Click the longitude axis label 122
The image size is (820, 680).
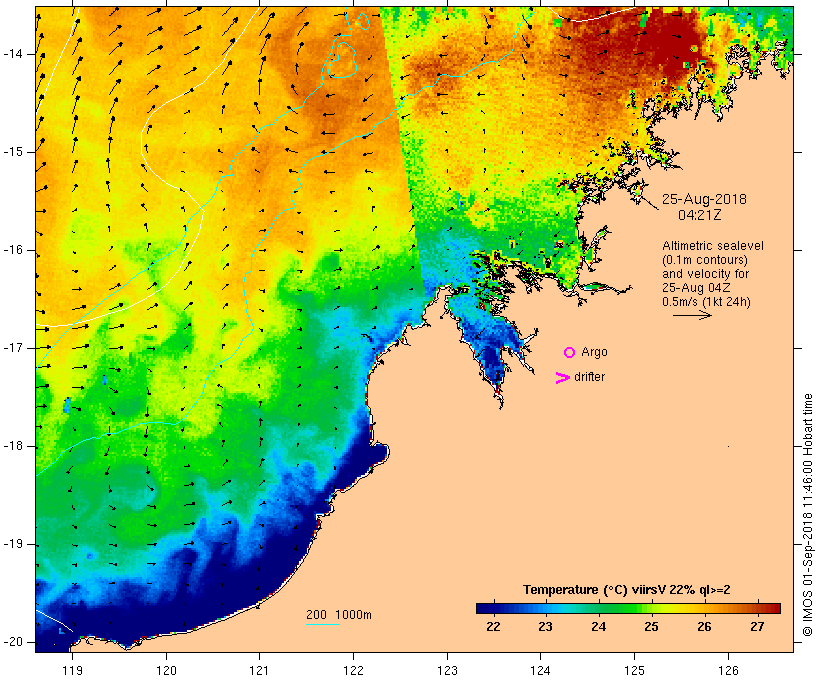pos(354,670)
